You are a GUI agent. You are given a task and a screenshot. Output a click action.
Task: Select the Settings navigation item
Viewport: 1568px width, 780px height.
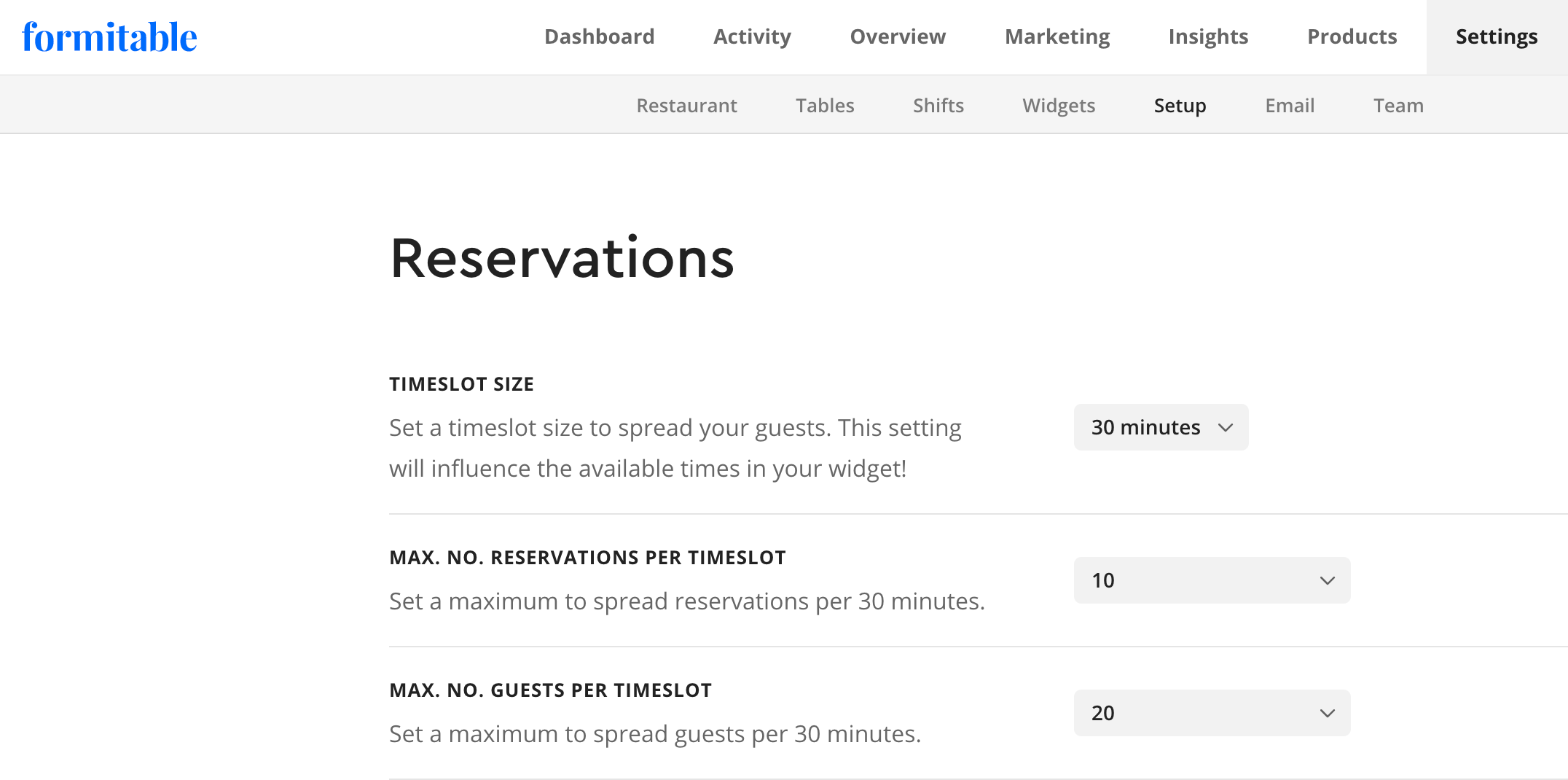1497,37
